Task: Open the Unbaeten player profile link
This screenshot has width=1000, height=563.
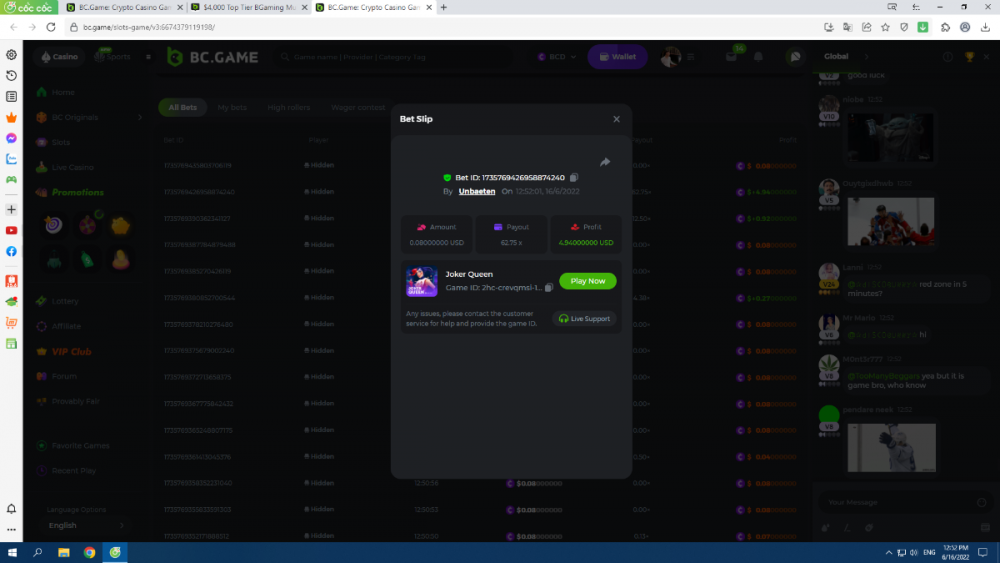Action: coord(477,191)
